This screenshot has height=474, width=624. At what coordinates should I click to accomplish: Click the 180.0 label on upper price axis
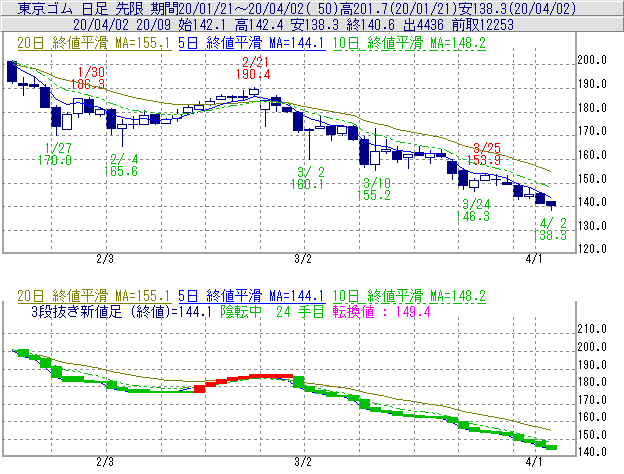[593, 108]
